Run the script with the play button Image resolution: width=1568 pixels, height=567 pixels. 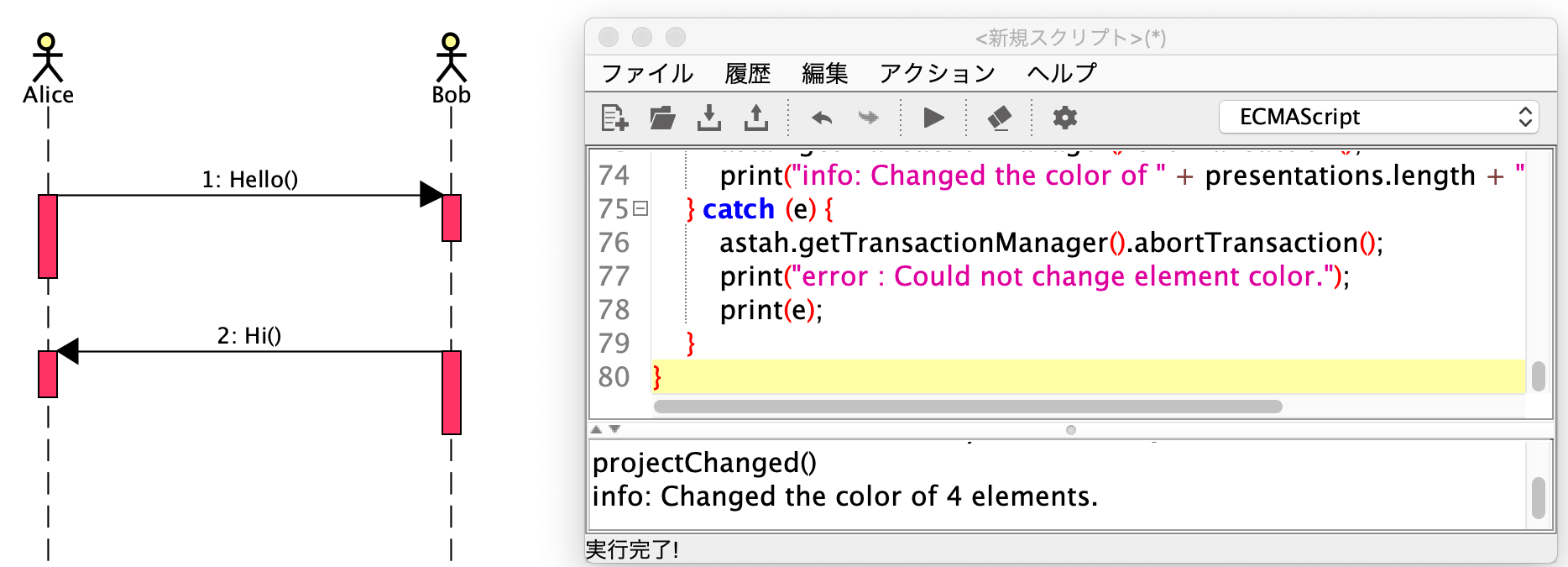point(933,118)
